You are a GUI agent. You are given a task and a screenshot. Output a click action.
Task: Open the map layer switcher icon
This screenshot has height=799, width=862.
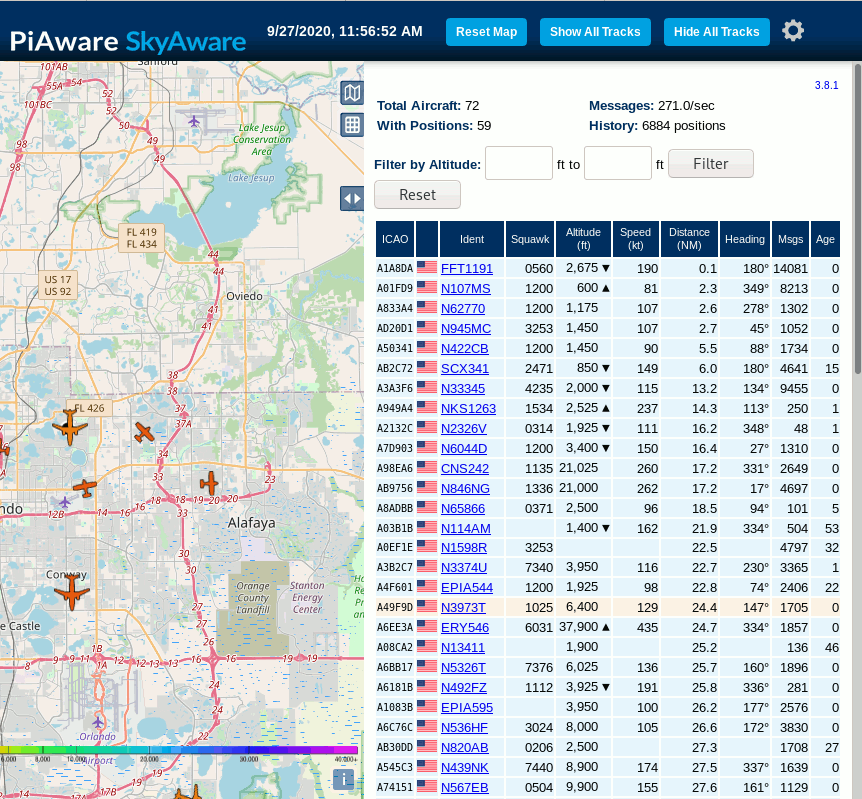tap(352, 93)
